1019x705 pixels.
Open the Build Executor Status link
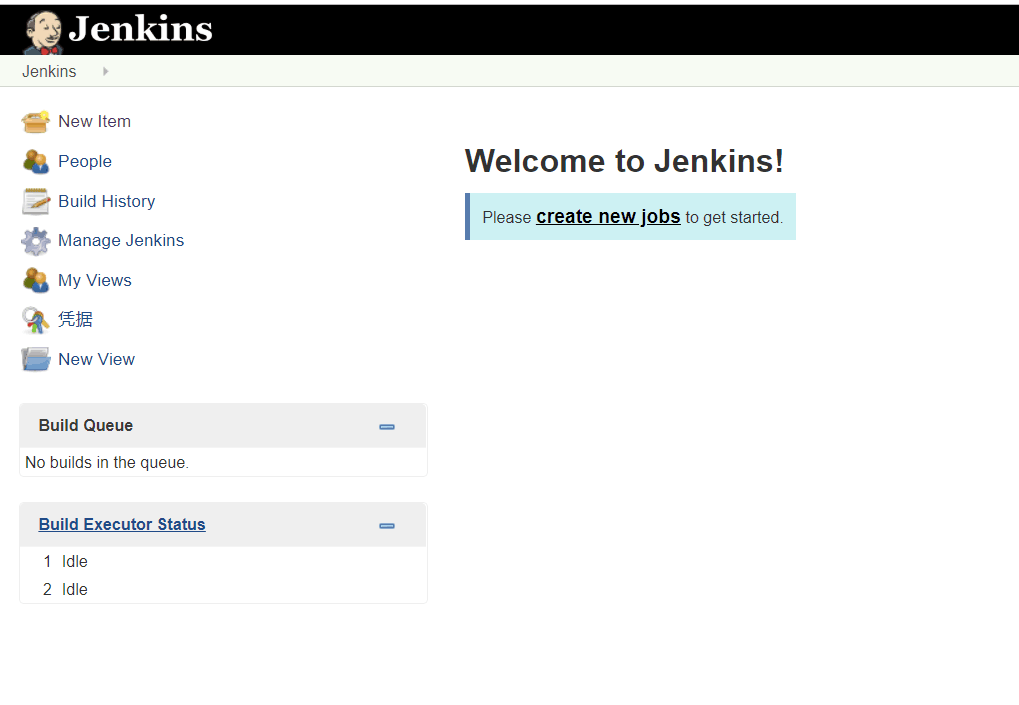122,524
